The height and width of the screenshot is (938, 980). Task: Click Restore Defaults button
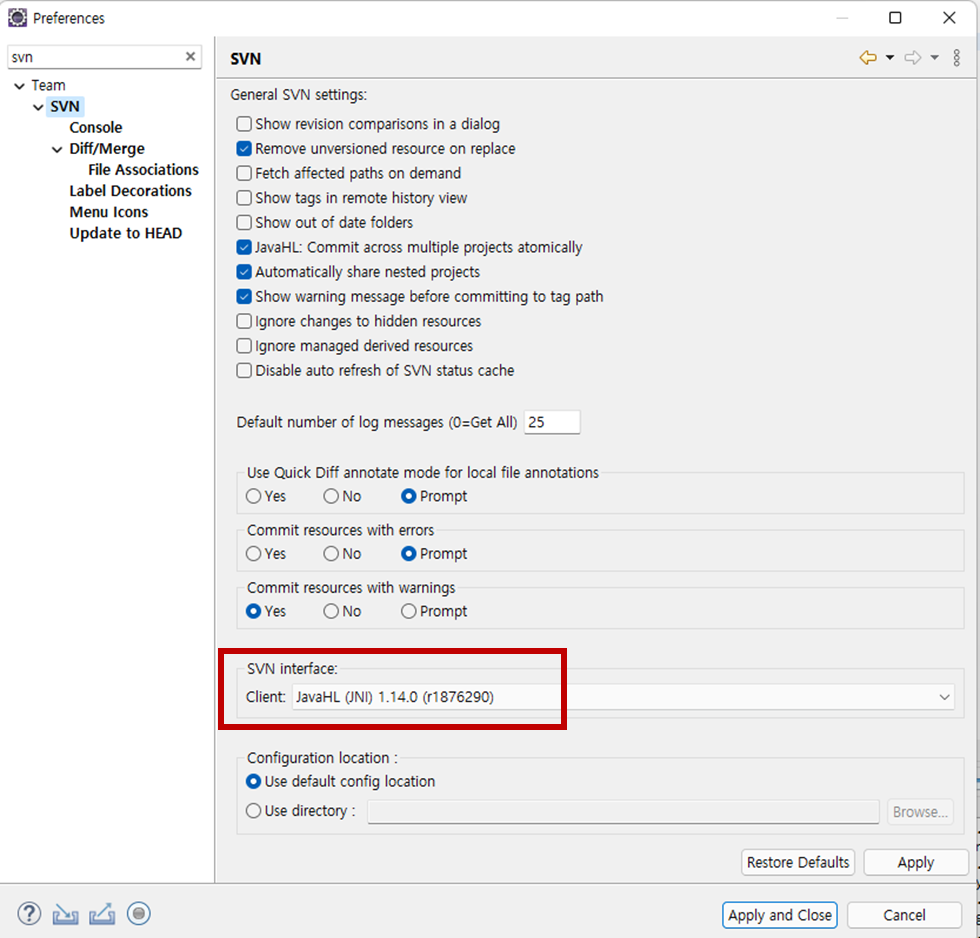tap(798, 862)
